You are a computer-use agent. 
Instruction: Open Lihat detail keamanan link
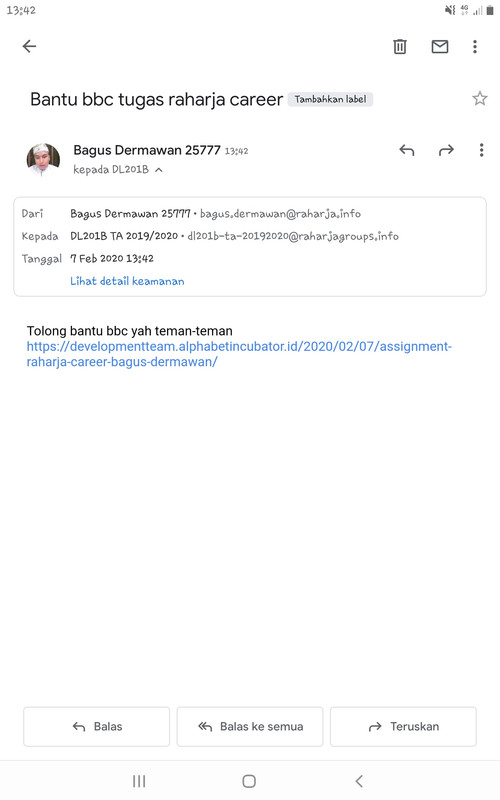pos(127,281)
